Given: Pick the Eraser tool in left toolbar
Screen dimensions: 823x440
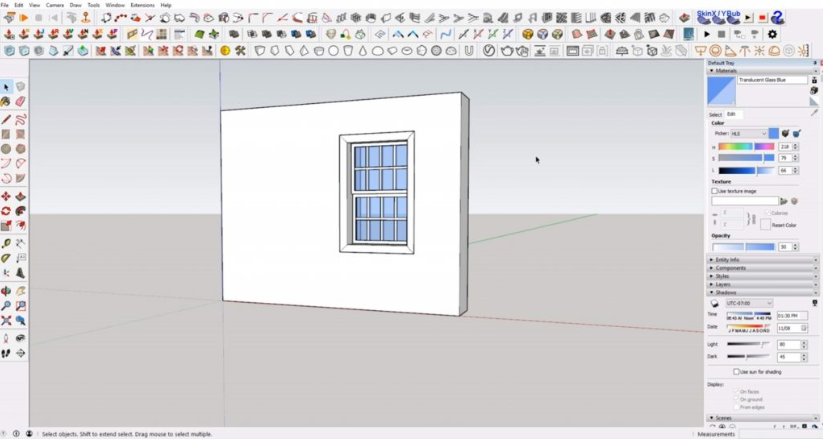Looking at the screenshot, I should (20, 101).
